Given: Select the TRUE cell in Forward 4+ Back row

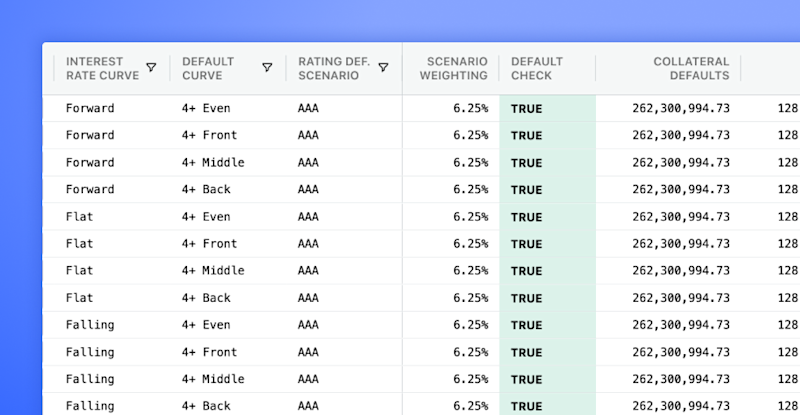Looking at the screenshot, I should 547,189.
